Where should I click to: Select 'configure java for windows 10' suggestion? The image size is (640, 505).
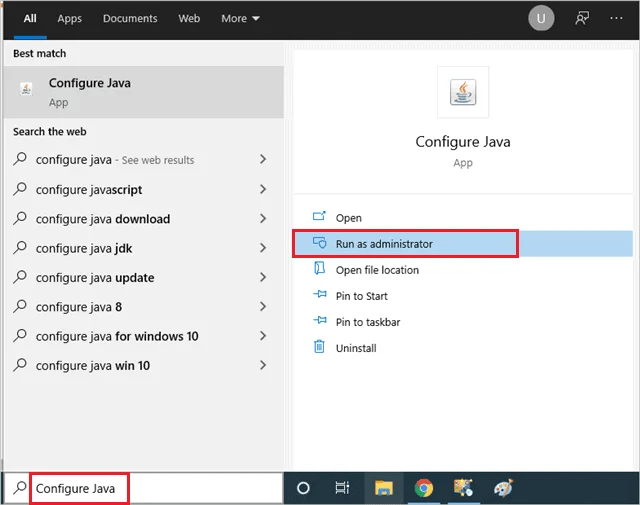pyautogui.click(x=140, y=336)
